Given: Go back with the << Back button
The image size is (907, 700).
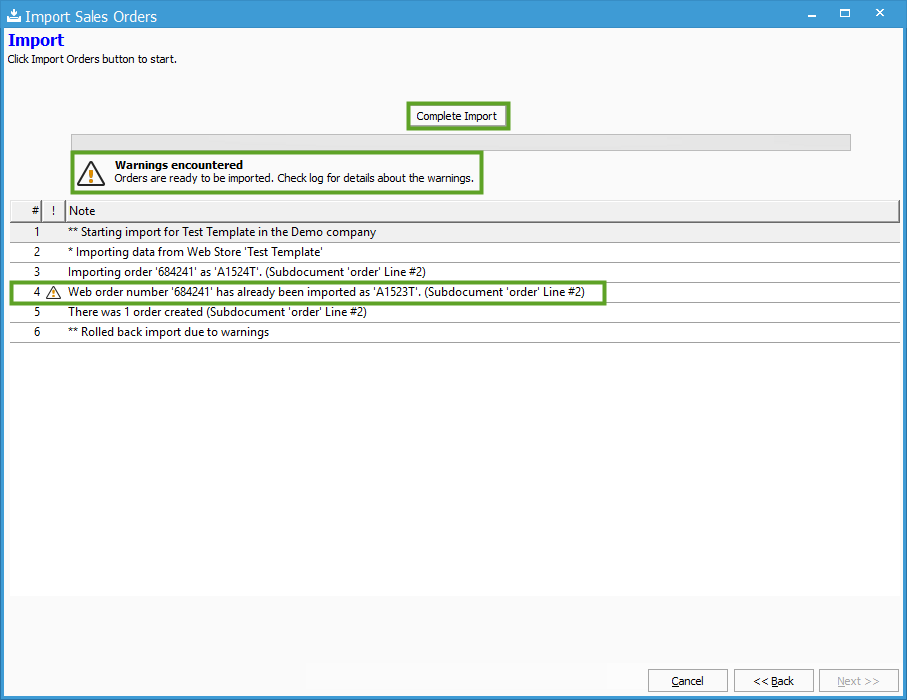Looking at the screenshot, I should pos(773,681).
